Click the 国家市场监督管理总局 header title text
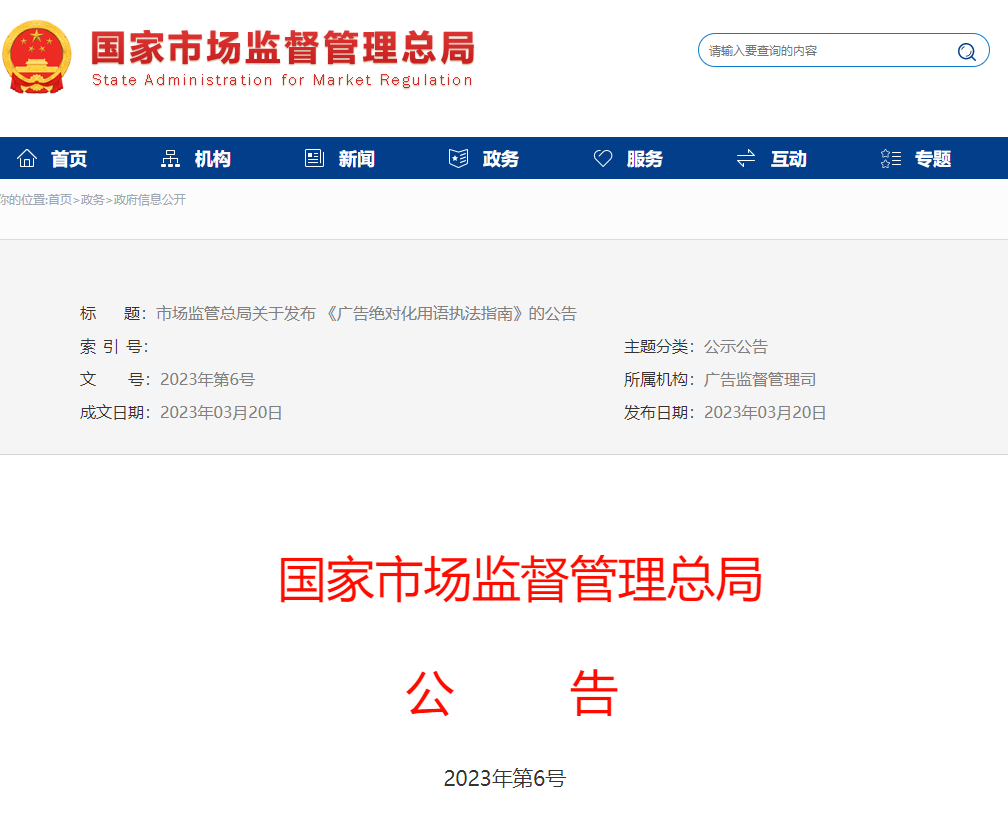Viewport: 1008px width, 816px height. tap(283, 48)
